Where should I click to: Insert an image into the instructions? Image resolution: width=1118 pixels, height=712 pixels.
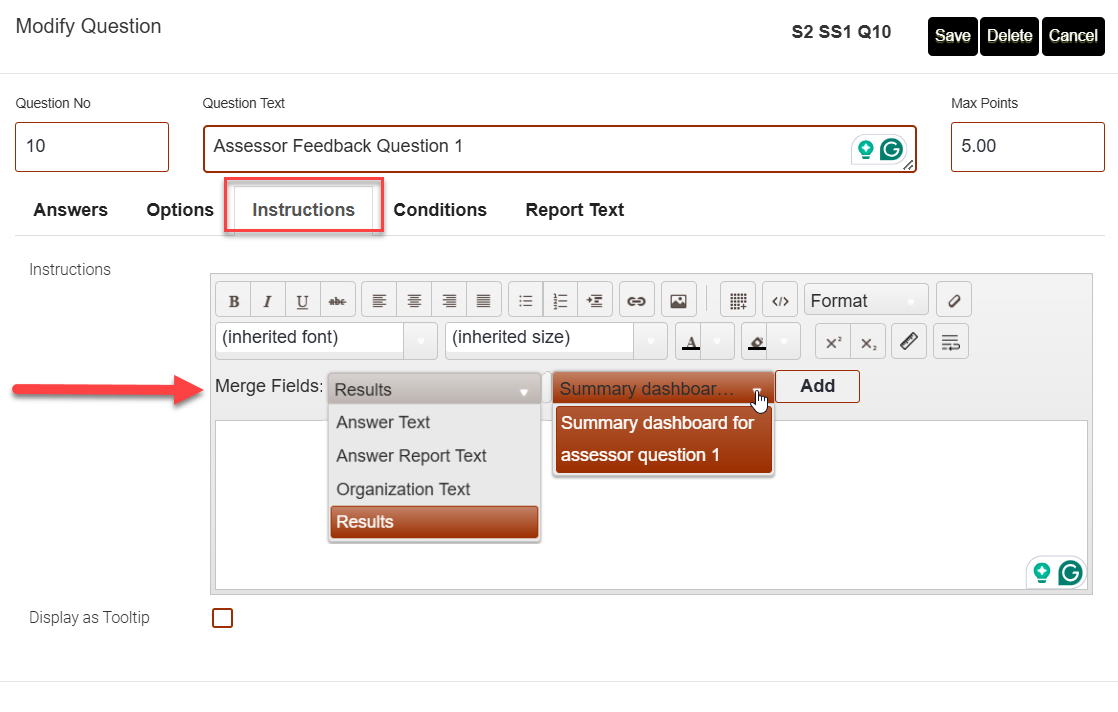pos(678,301)
